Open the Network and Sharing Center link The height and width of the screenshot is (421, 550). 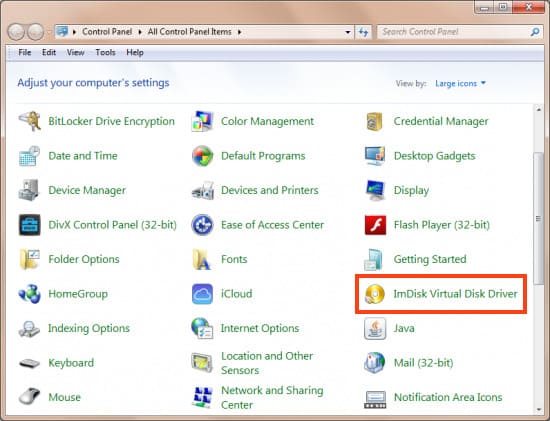click(x=272, y=397)
